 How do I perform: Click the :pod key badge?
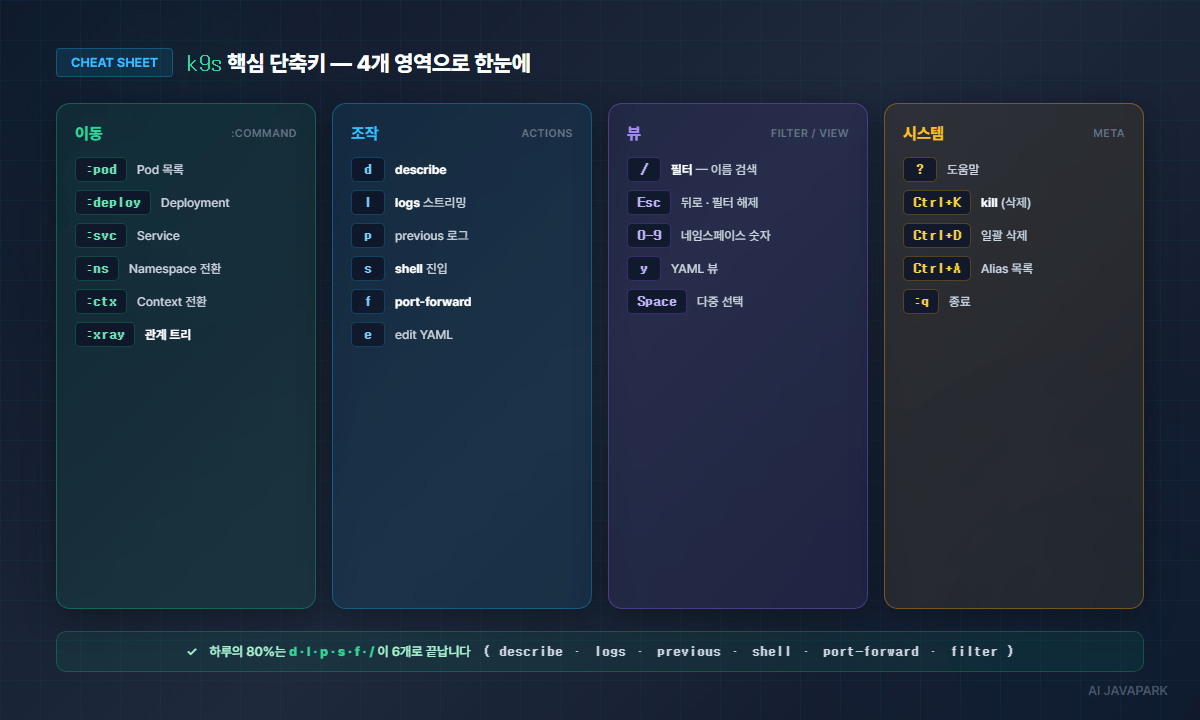point(101,170)
